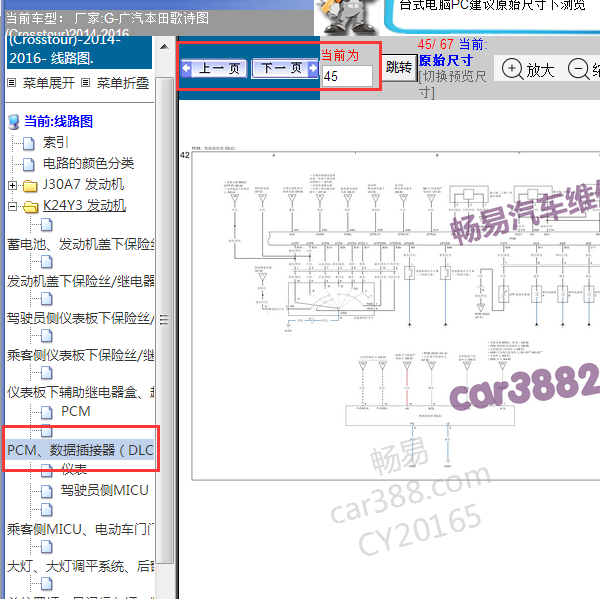
Task: Select PCM、数据插接器 (DLC) entry
Action: point(81,450)
